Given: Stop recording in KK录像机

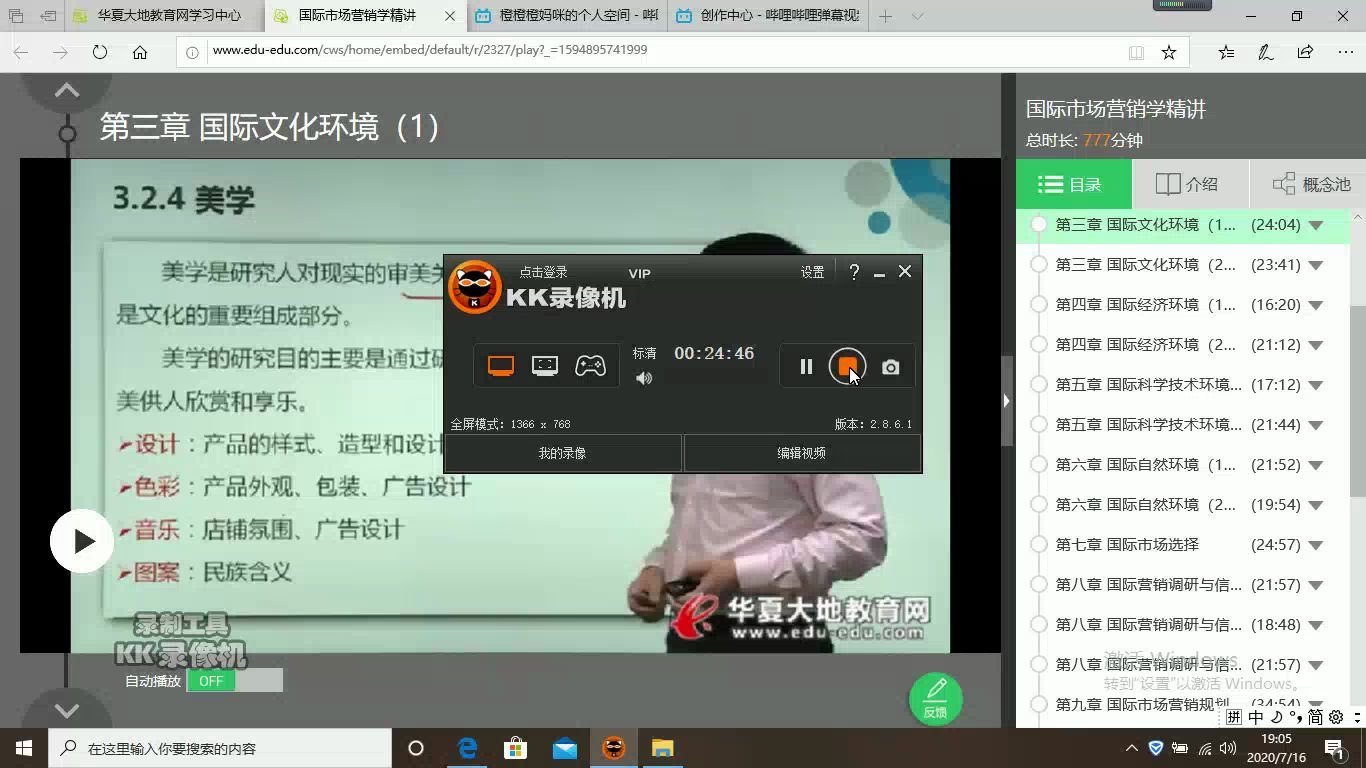Looking at the screenshot, I should pyautogui.click(x=847, y=366).
